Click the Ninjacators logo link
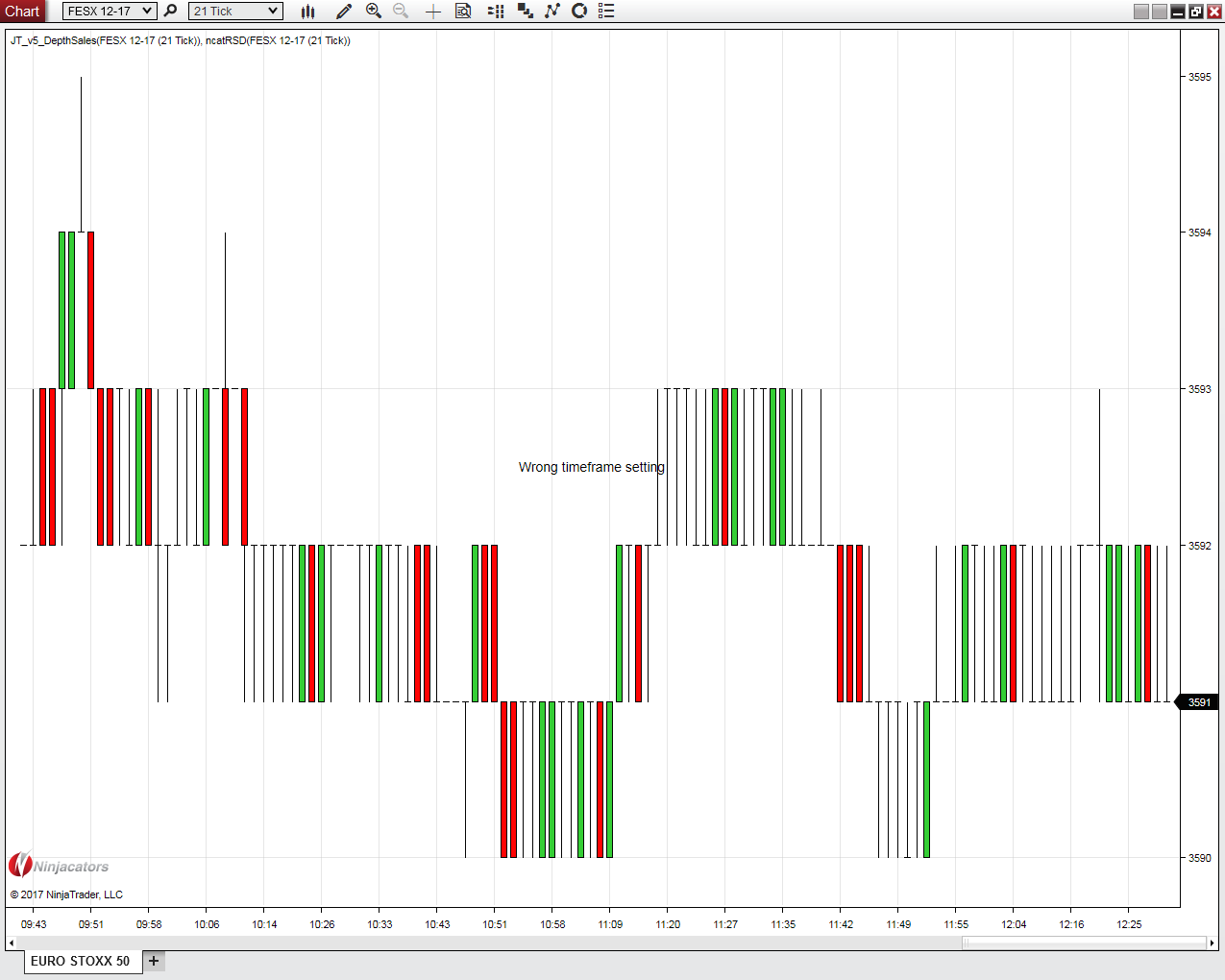Image resolution: width=1225 pixels, height=980 pixels. [x=59, y=866]
